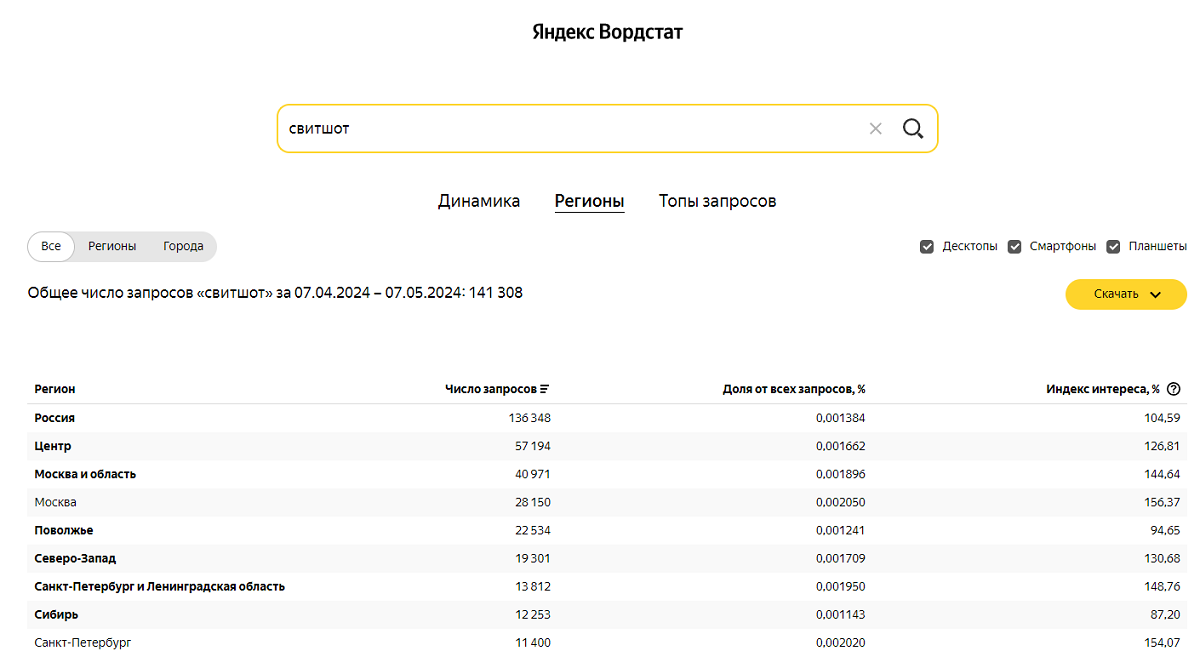Screen dimensions: 1200x651
Task: Clear the search field with X icon
Action: click(876, 129)
